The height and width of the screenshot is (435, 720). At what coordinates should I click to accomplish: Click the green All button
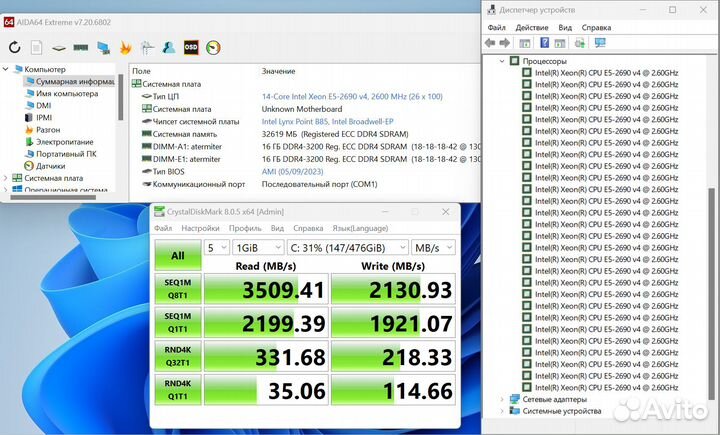(x=178, y=254)
